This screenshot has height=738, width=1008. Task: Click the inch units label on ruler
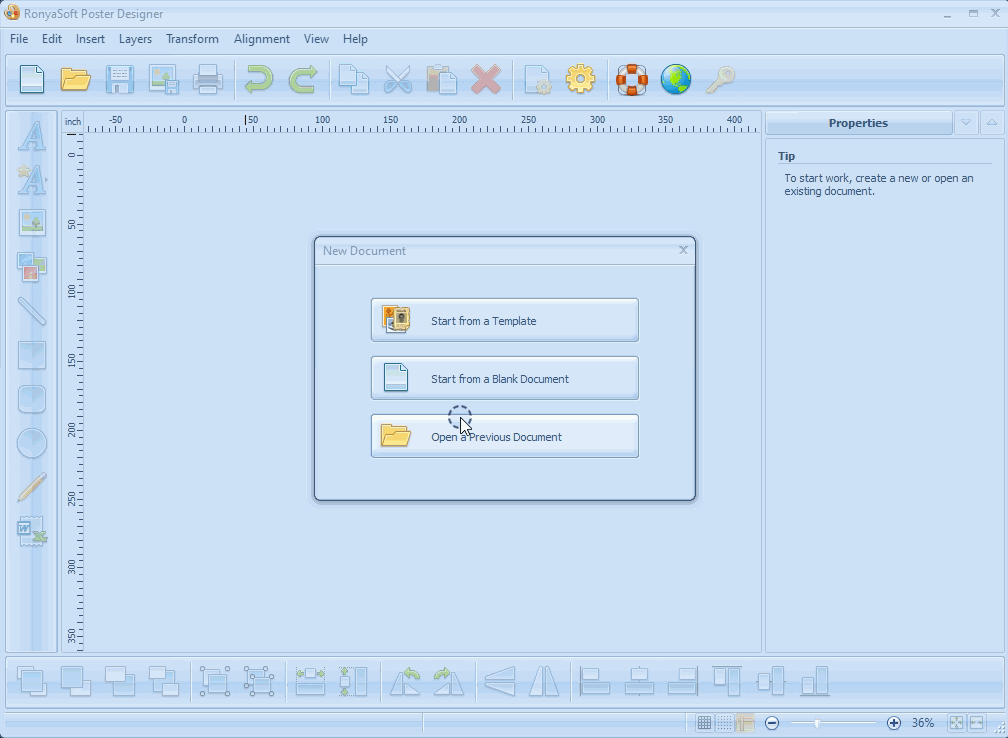pos(73,122)
